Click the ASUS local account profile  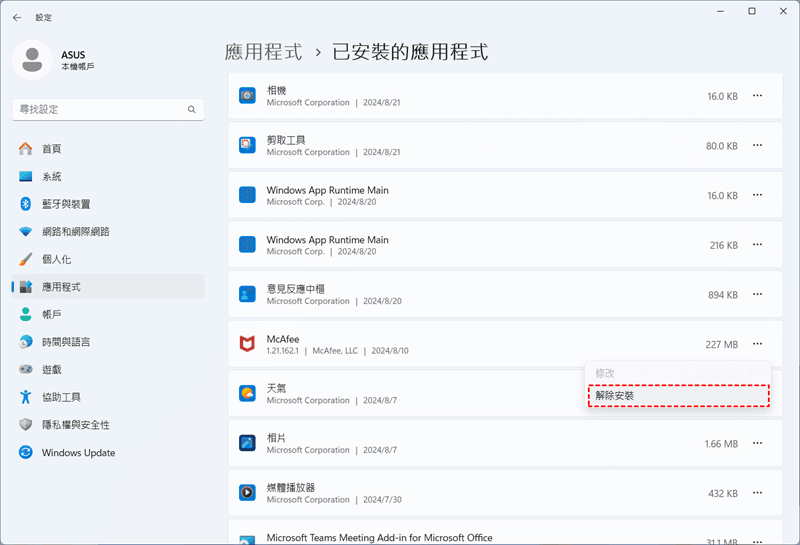(60, 59)
